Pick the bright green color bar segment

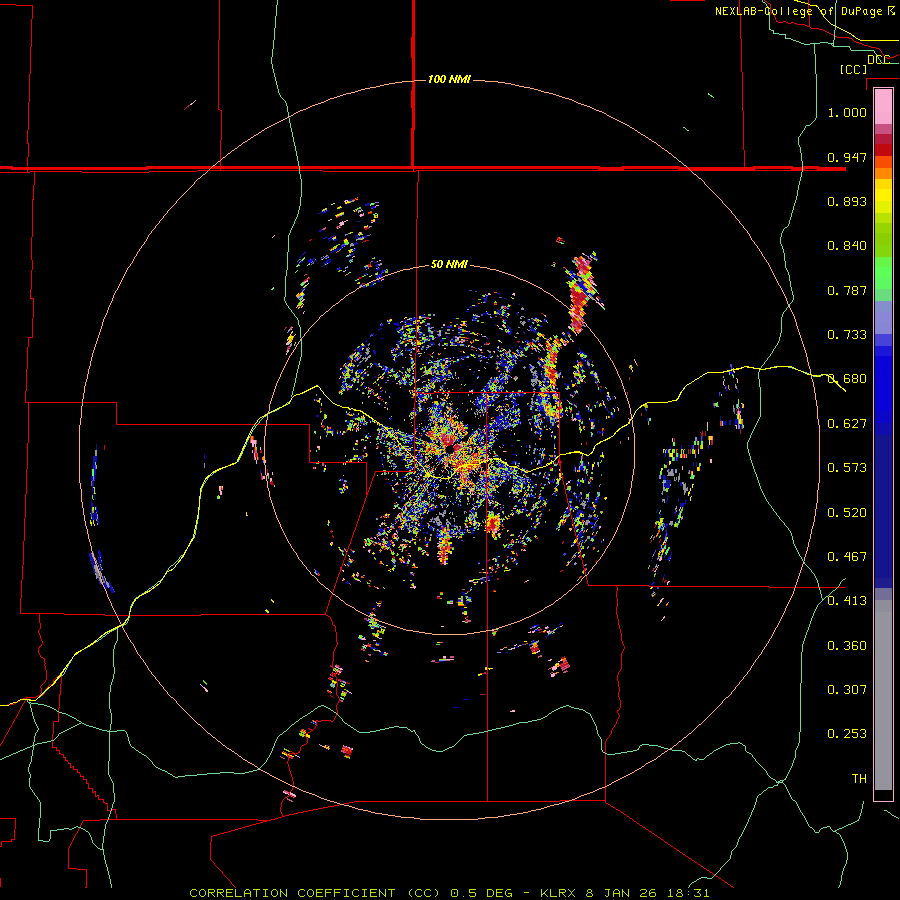coord(883,273)
